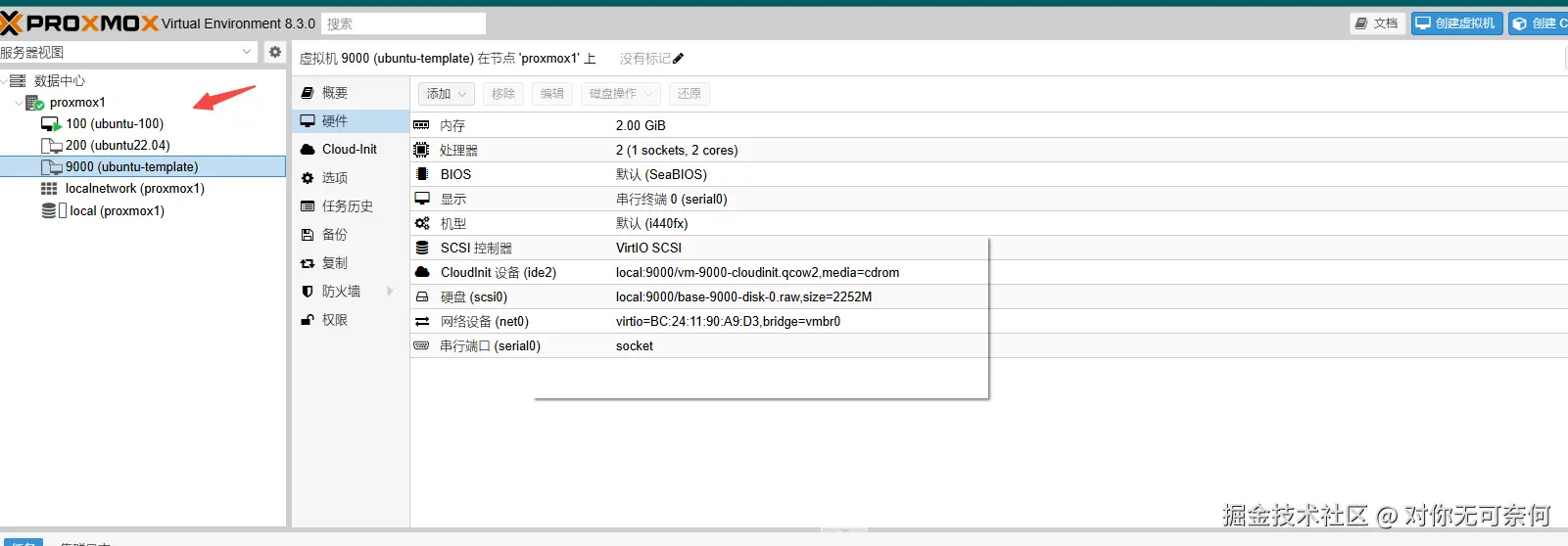The height and width of the screenshot is (546, 1568).
Task: Open the Permissions (权限) tab
Action: pos(351,320)
